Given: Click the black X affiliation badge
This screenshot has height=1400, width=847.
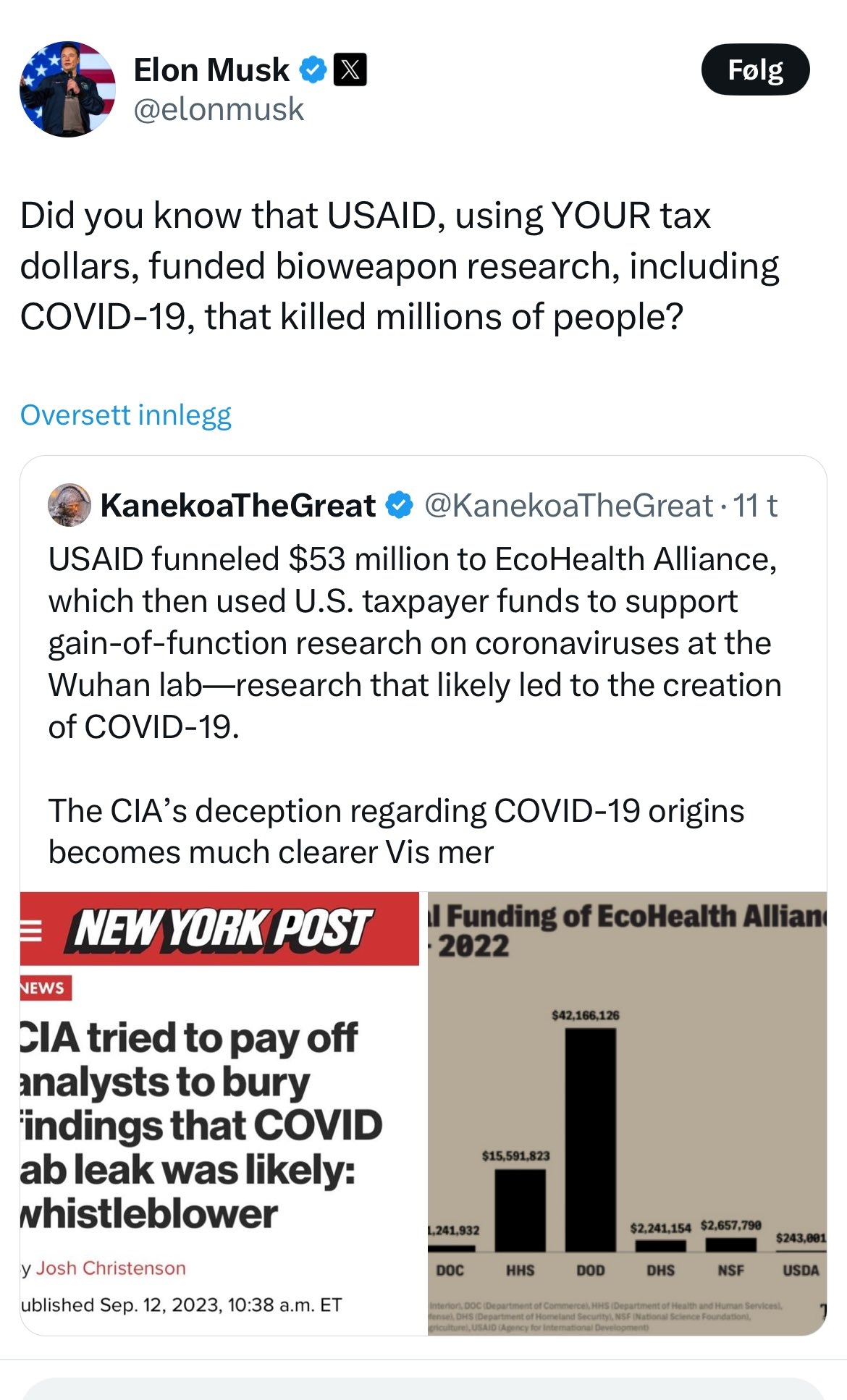Looking at the screenshot, I should tap(350, 70).
